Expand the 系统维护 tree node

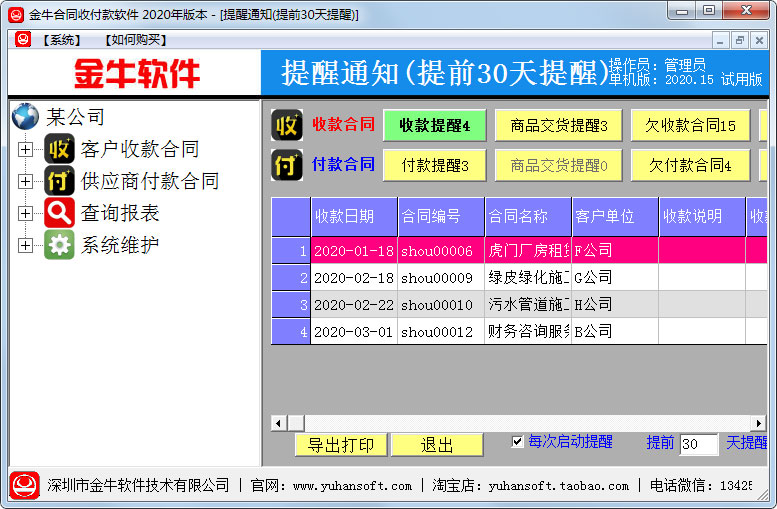tap(25, 245)
